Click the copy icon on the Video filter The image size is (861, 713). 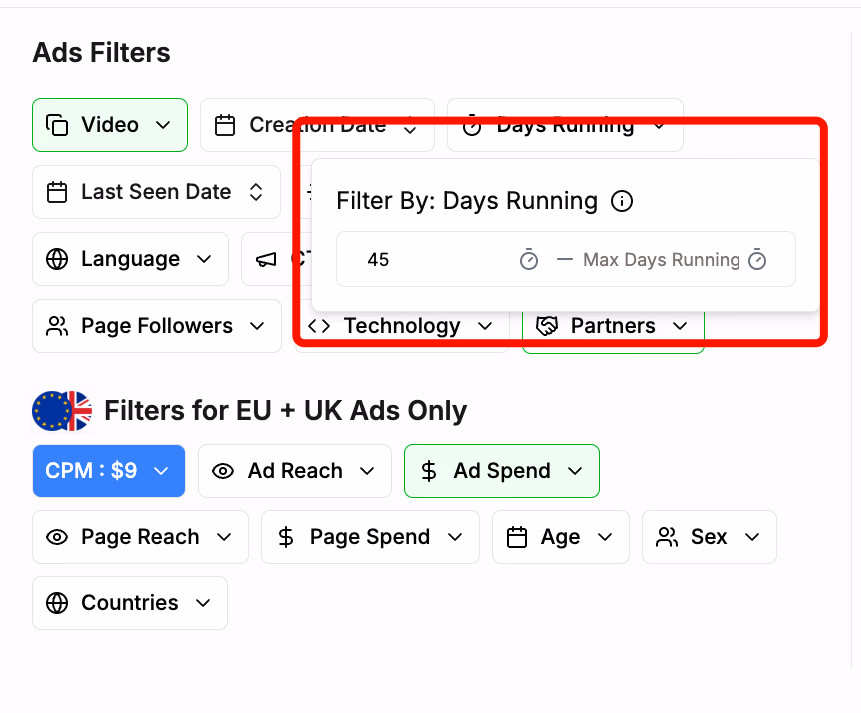click(x=58, y=124)
